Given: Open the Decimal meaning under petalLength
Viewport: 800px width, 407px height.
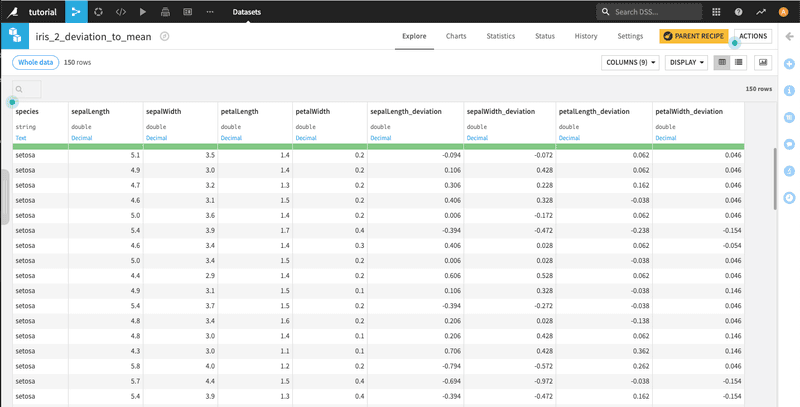Looking at the screenshot, I should click(x=231, y=138).
